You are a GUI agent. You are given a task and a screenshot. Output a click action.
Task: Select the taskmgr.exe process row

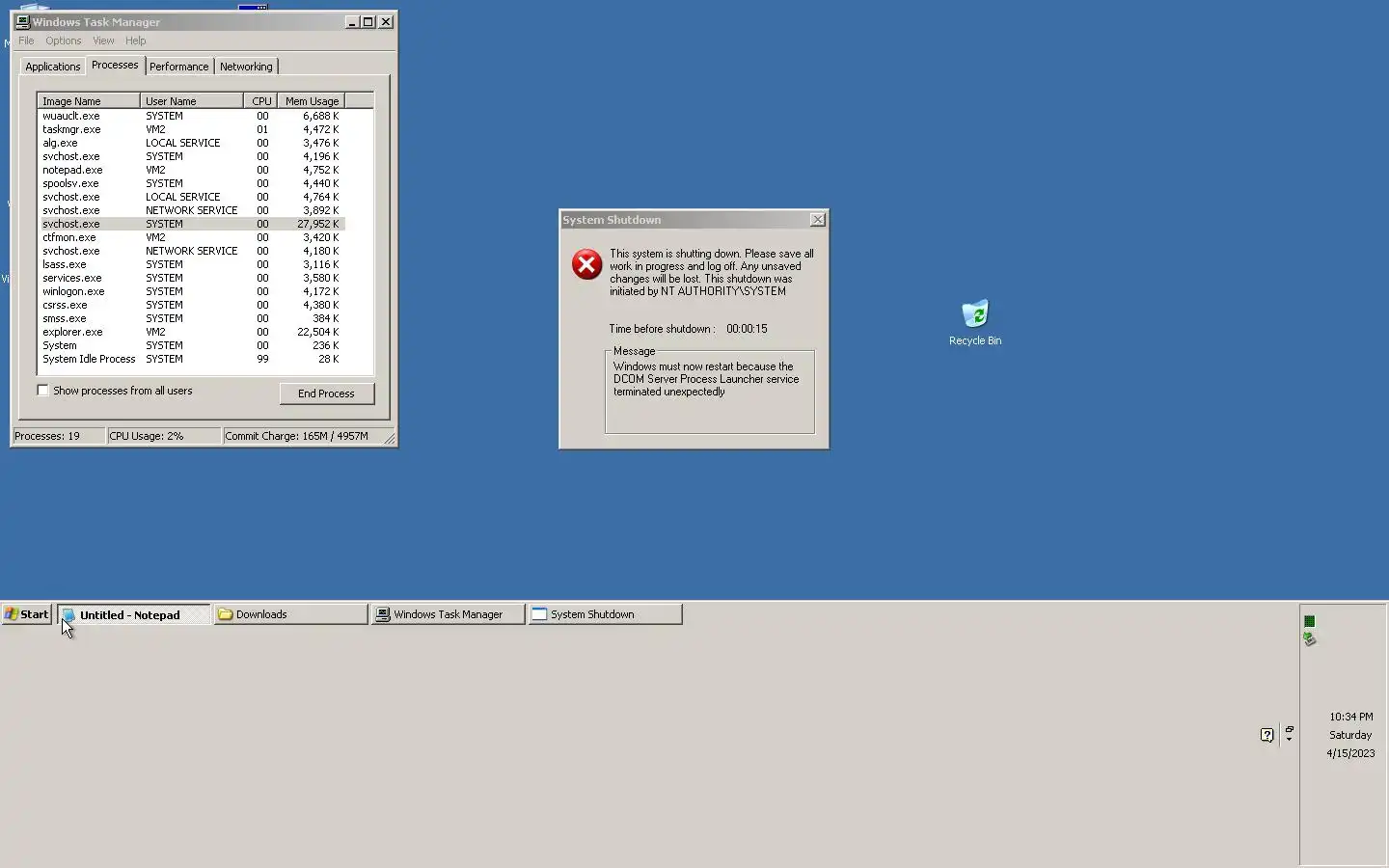pyautogui.click(x=191, y=129)
